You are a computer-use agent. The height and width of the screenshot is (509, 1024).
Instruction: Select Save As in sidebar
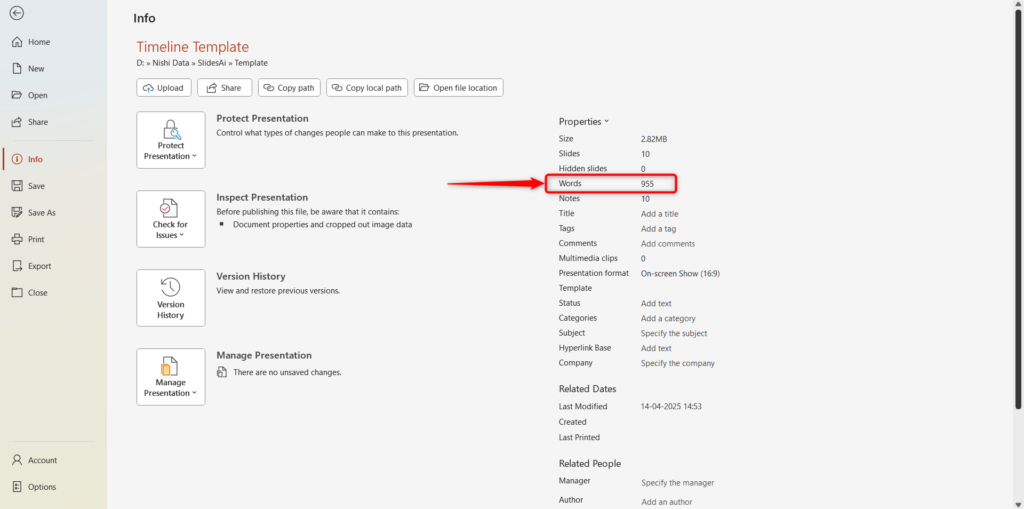[x=41, y=213]
